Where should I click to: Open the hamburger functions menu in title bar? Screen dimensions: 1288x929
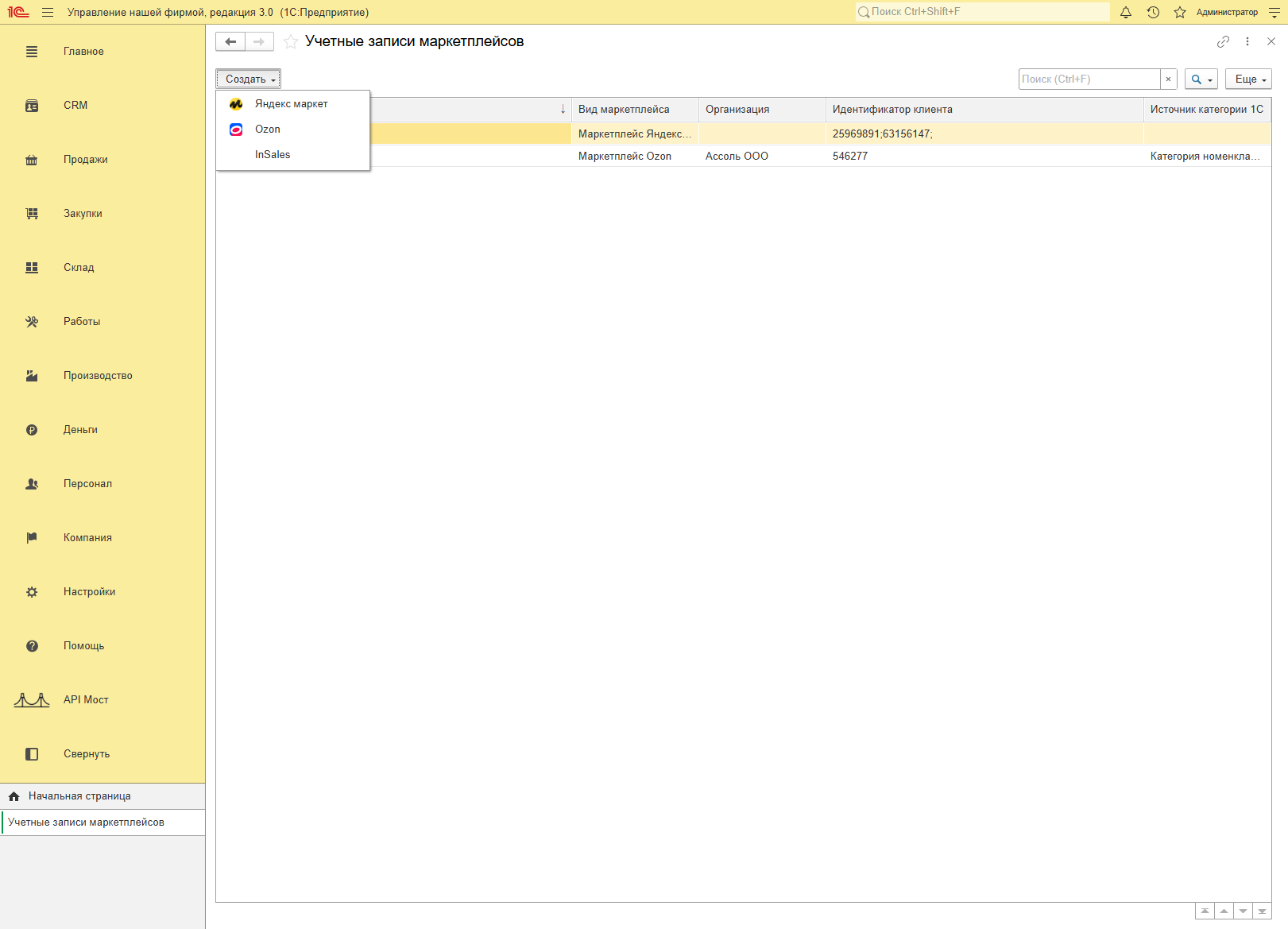(x=48, y=12)
